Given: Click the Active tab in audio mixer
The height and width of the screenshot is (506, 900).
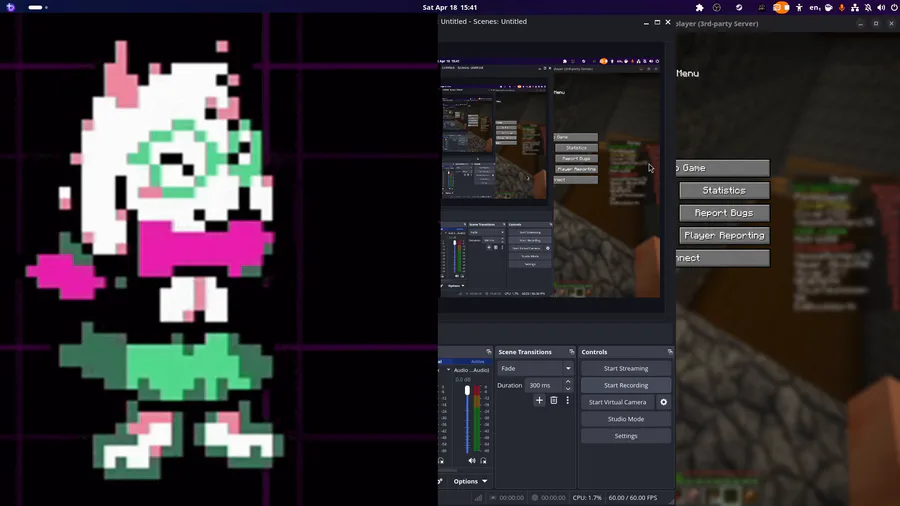Looking at the screenshot, I should click(x=478, y=362).
